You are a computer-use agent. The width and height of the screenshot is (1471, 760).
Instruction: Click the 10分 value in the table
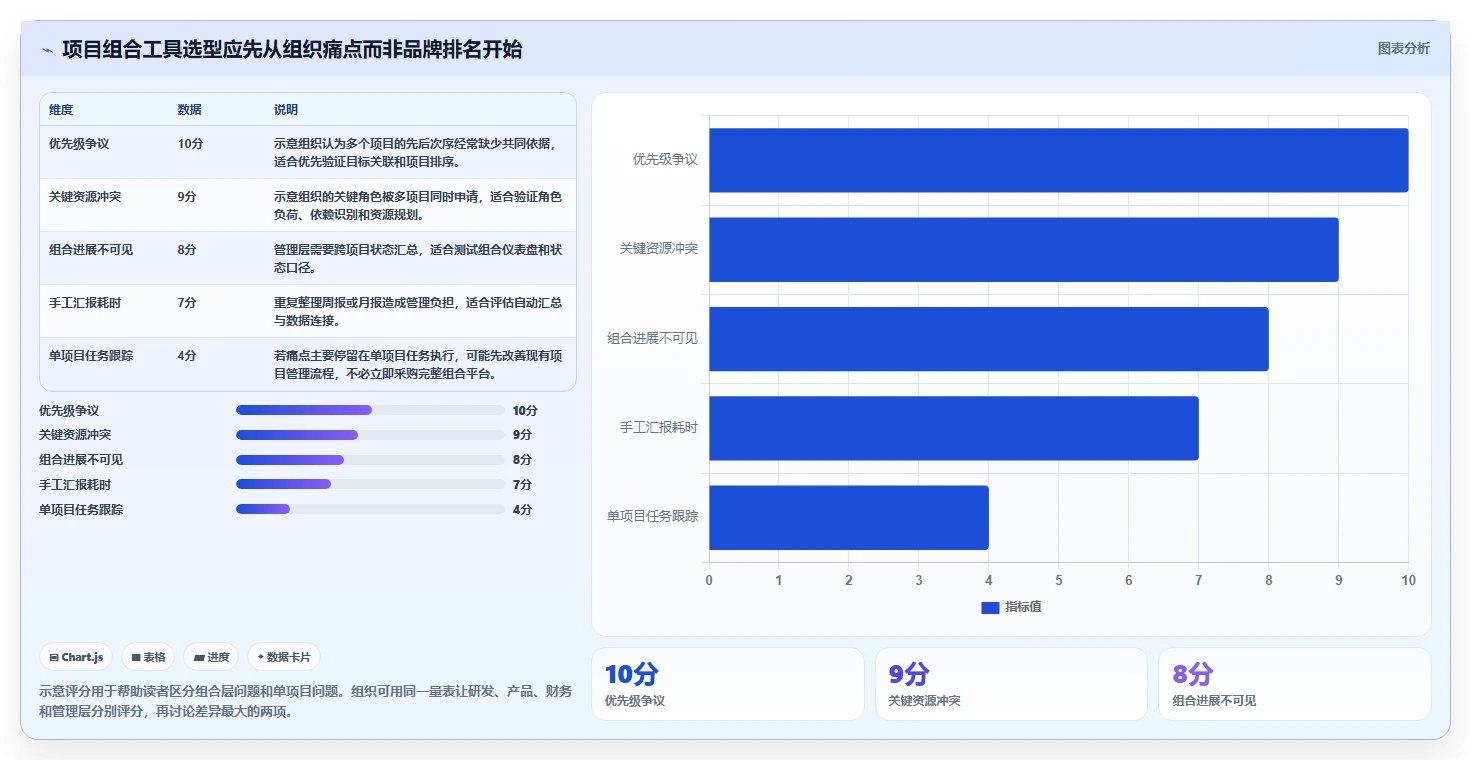coord(190,144)
